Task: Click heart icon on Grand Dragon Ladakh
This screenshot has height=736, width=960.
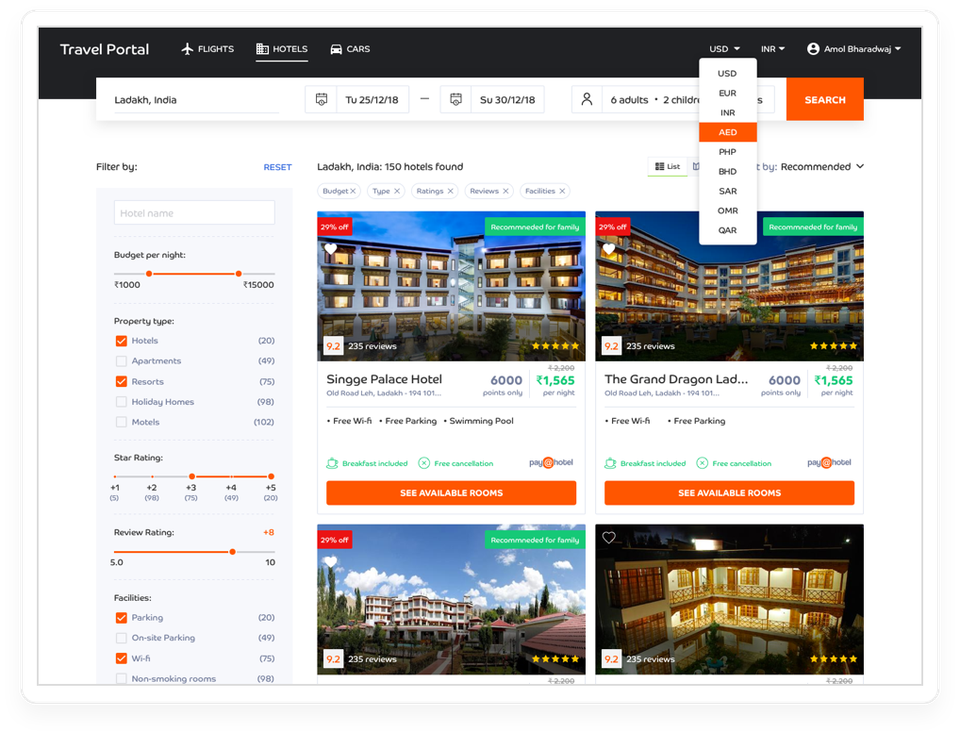Action: coord(608,250)
